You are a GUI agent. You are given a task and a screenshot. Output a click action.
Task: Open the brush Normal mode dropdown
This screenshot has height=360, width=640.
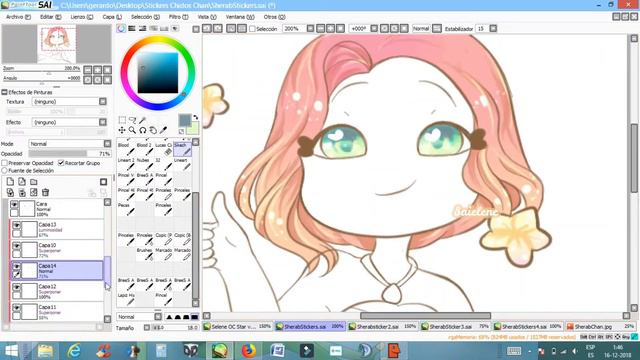[x=158, y=317]
